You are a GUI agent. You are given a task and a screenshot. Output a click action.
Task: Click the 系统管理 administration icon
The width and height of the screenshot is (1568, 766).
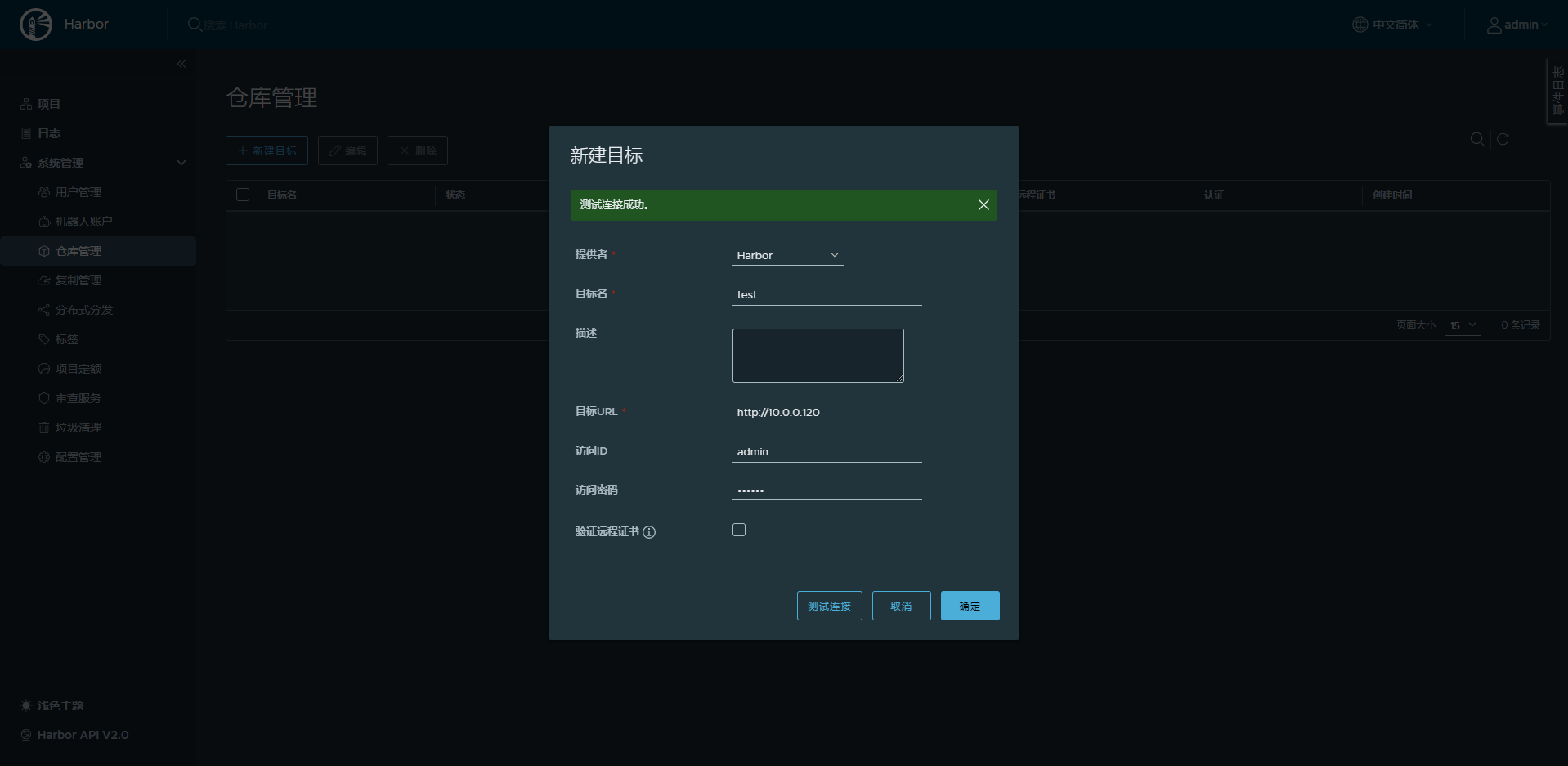(x=26, y=163)
